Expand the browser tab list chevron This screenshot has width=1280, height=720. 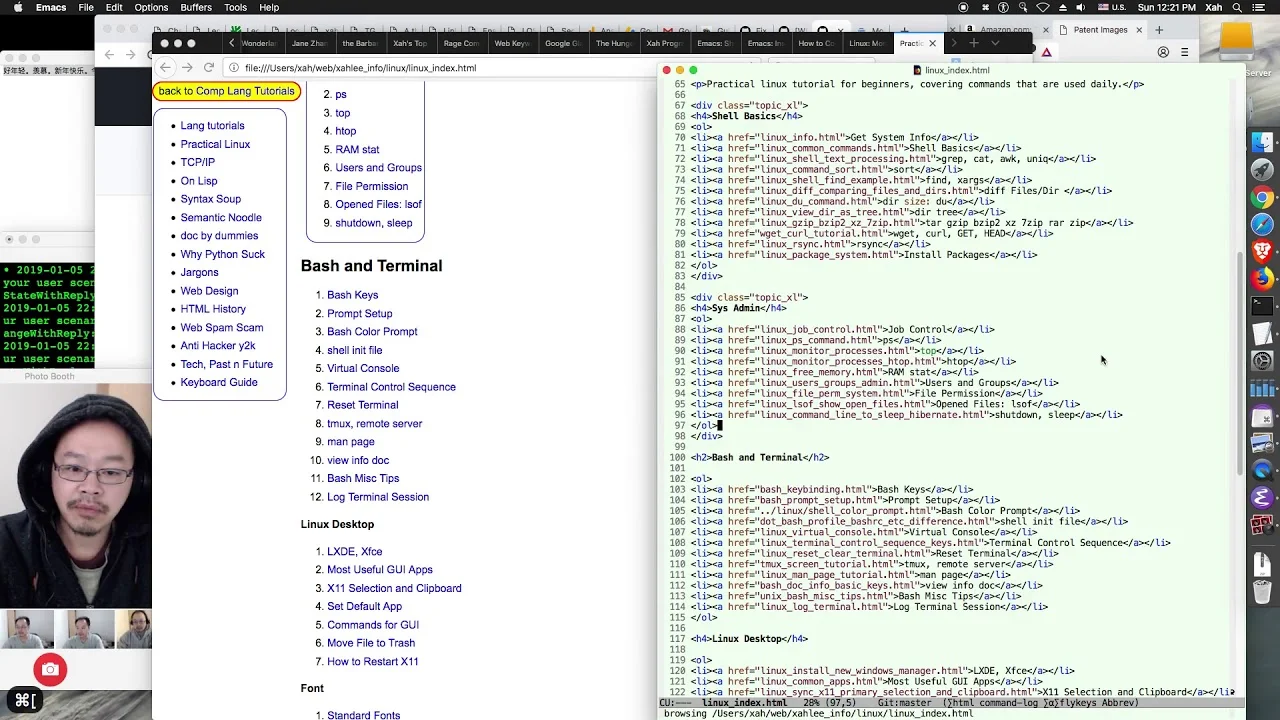[x=995, y=43]
